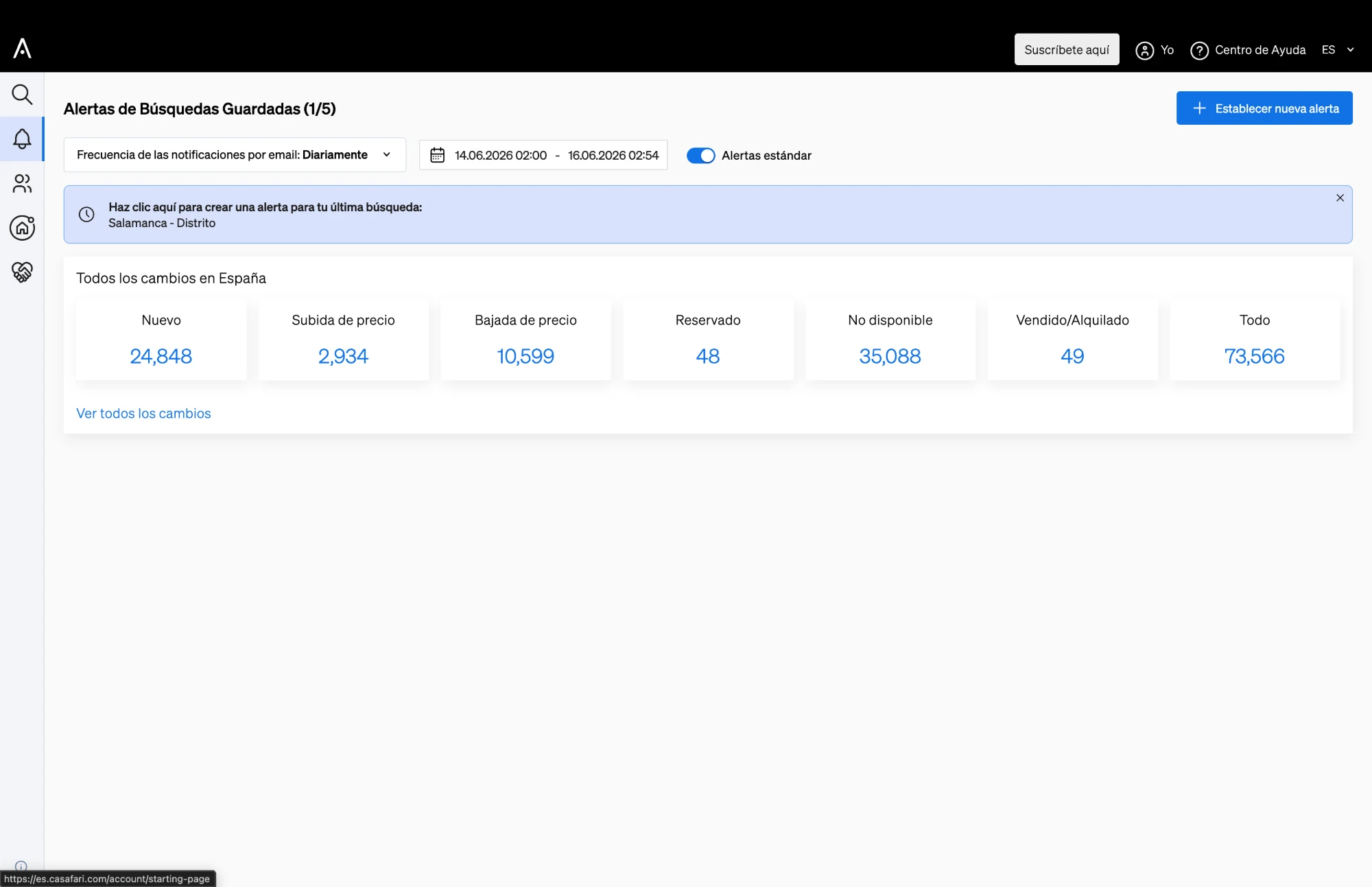The image size is (1372, 887).
Task: Open the contacts people icon in sidebar
Action: coord(22,183)
